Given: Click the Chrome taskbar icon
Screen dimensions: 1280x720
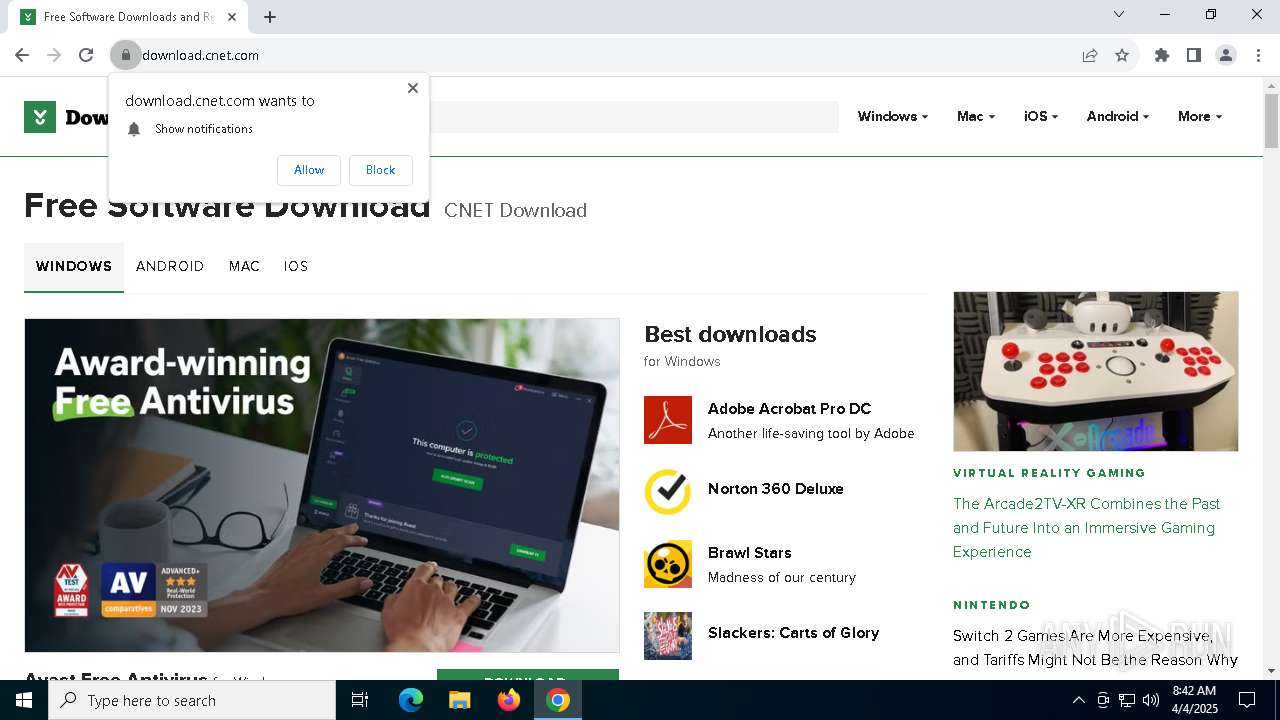Looking at the screenshot, I should coord(558,700).
